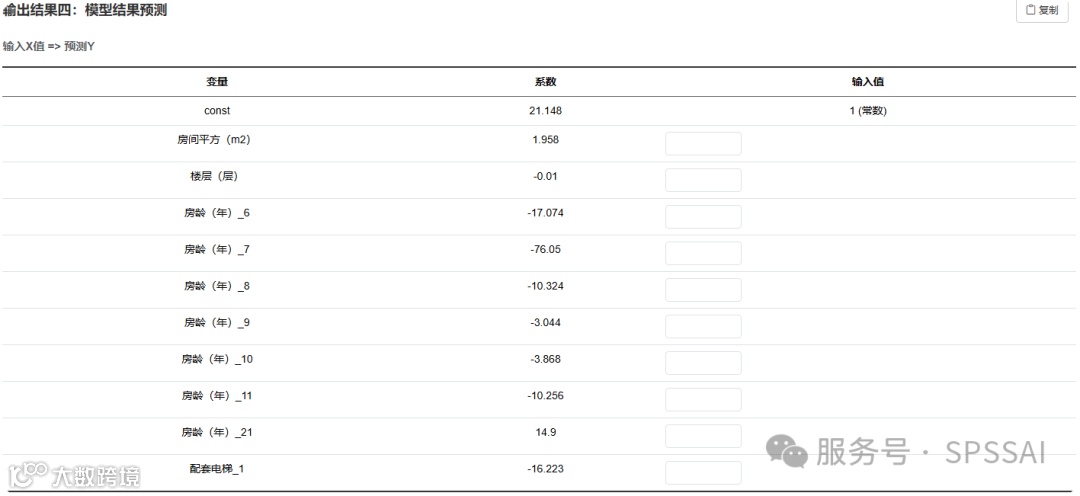This screenshot has width=1080, height=496.
Task: Activate the 房龄（年）_9 input box
Action: pos(703,326)
